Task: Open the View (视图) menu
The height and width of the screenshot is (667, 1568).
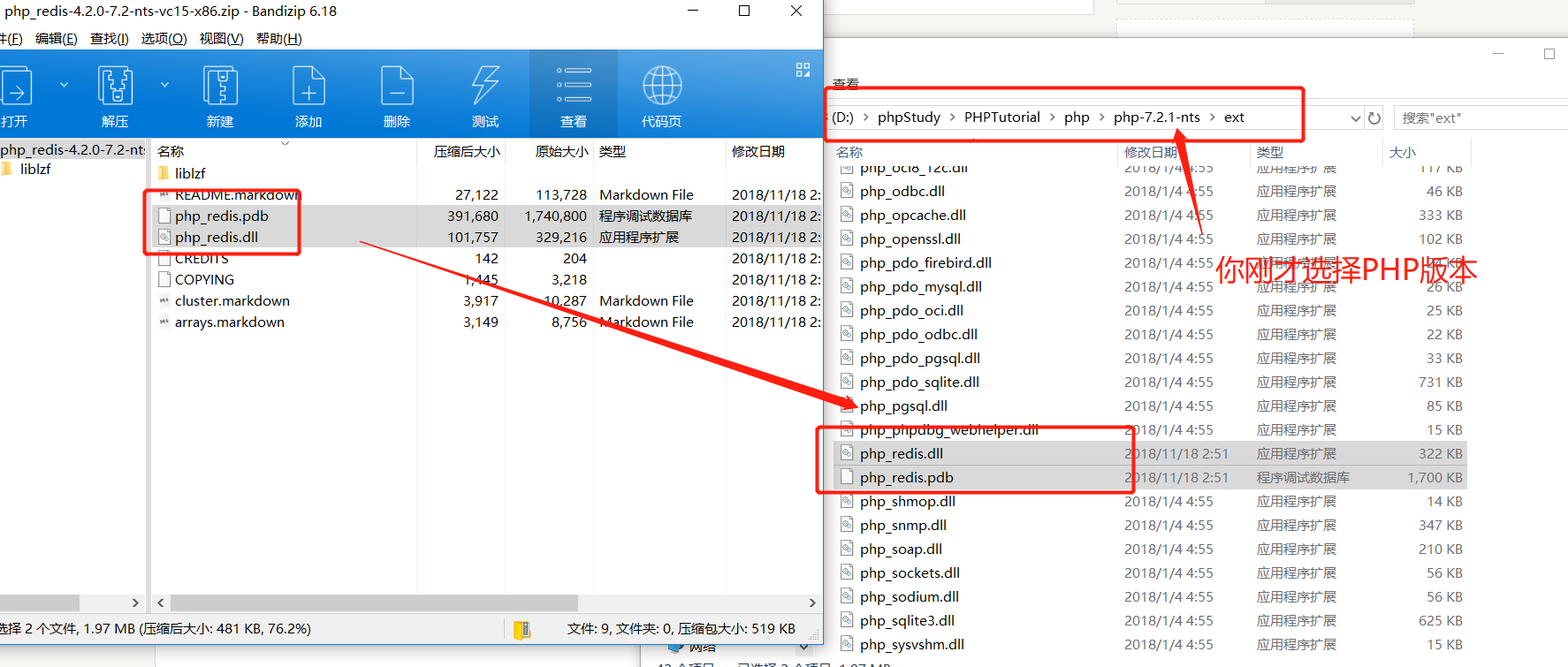Action: coord(221,38)
